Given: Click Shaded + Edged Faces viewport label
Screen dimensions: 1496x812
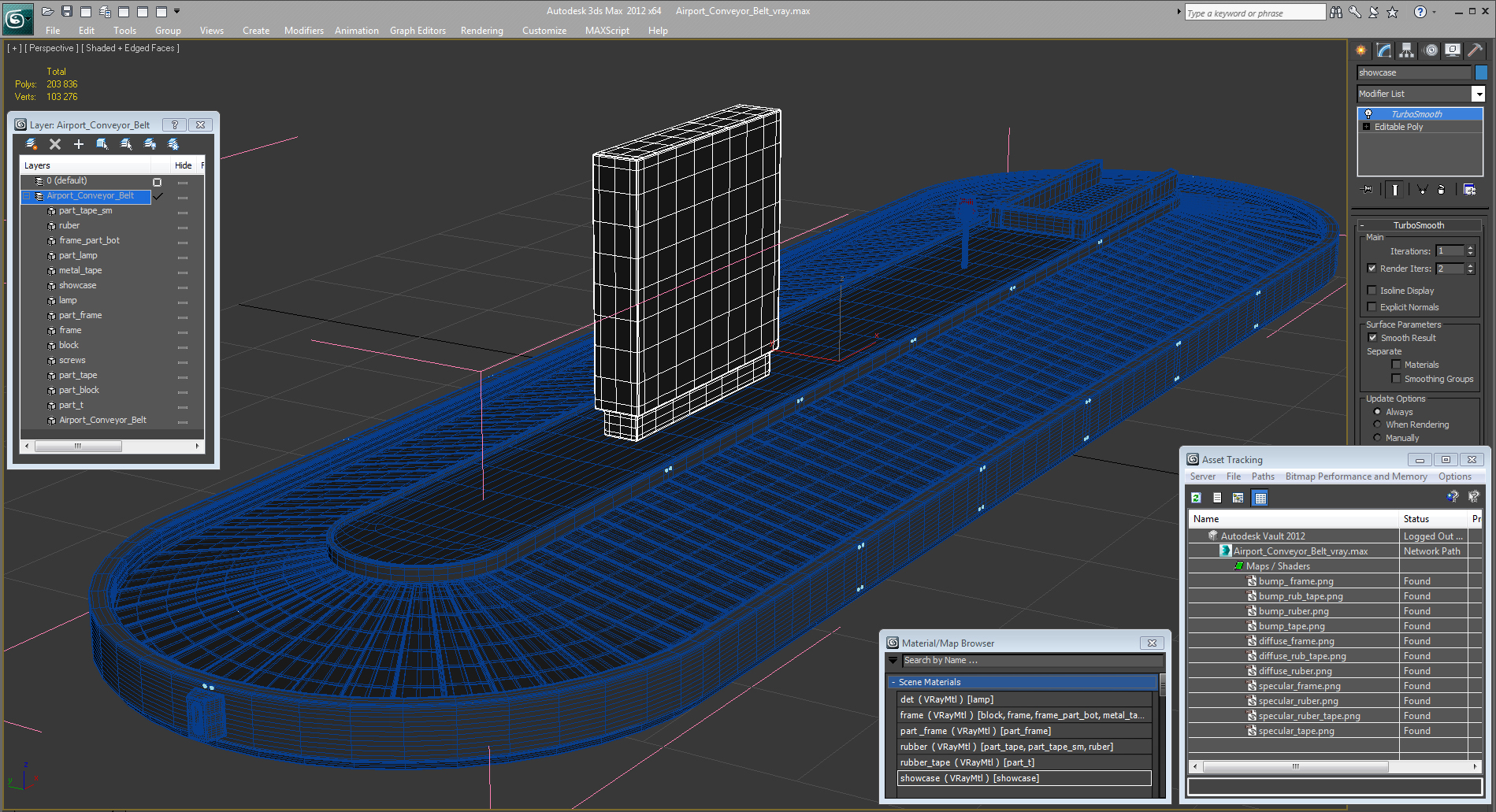Looking at the screenshot, I should click(131, 48).
